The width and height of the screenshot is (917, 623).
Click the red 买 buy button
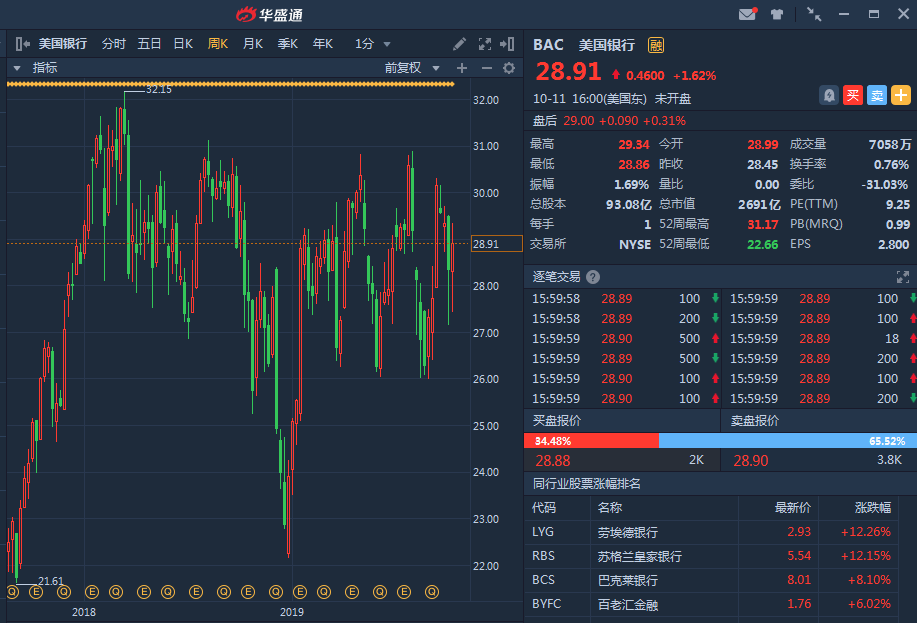852,95
